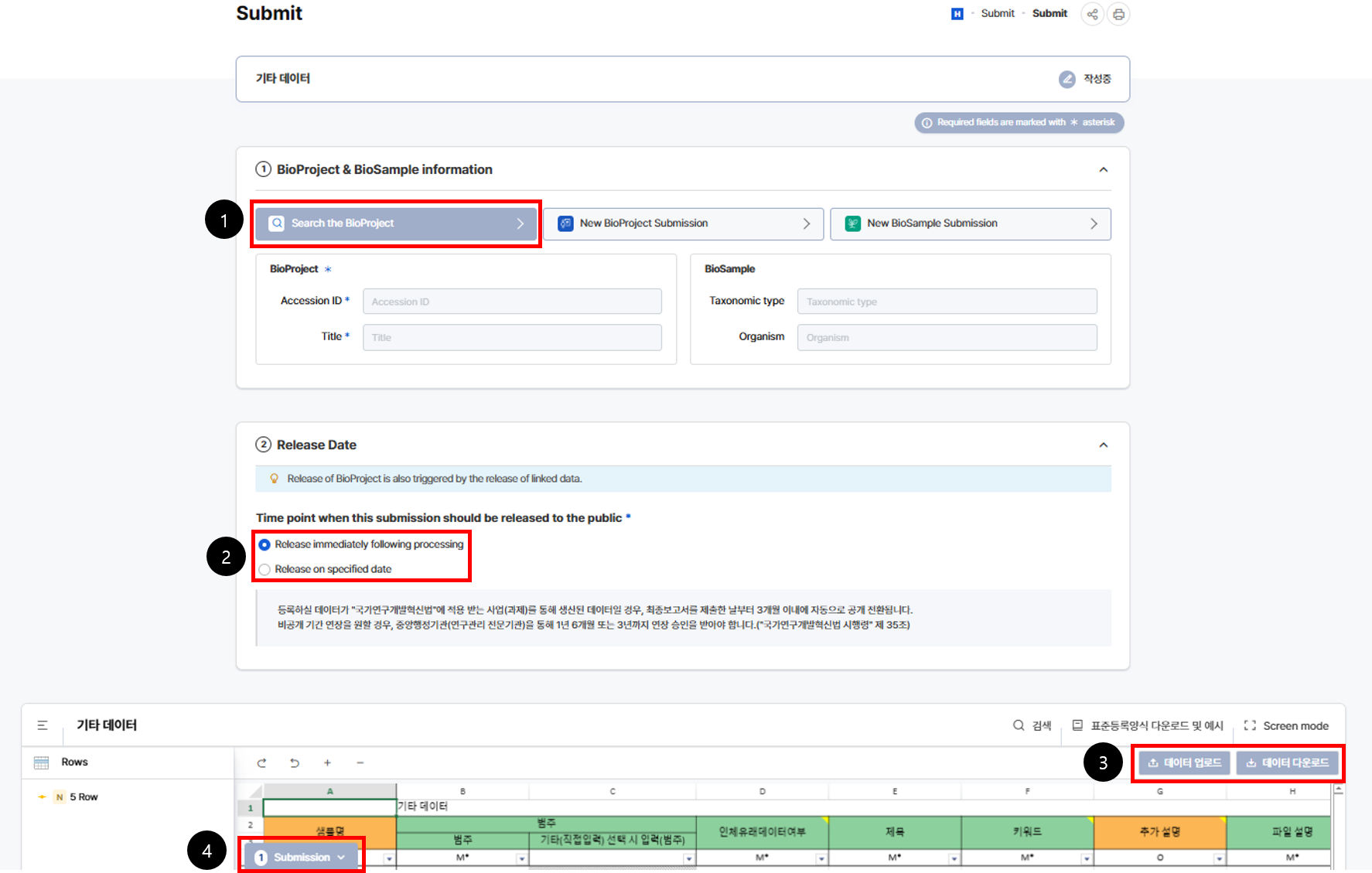Image resolution: width=1372 pixels, height=873 pixels.
Task: Select Release on specified date option
Action: coord(265,570)
